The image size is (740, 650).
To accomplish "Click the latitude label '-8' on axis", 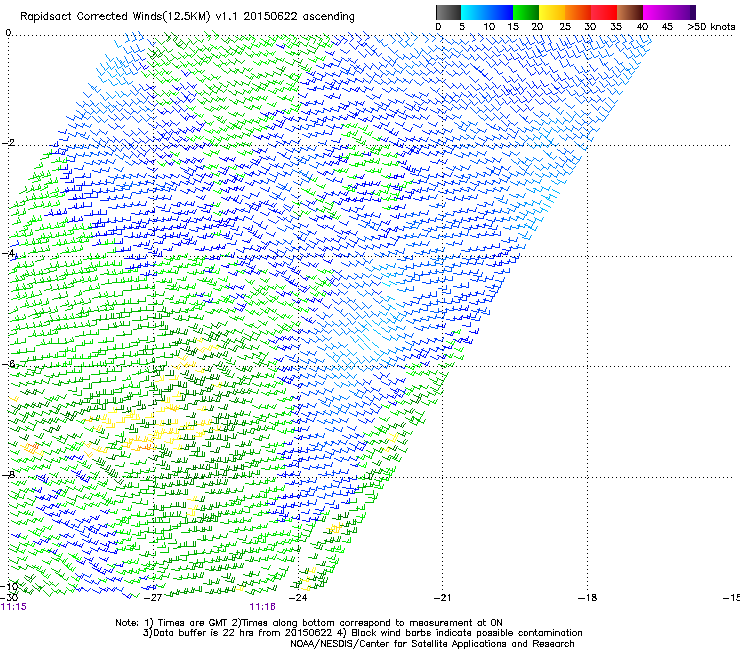I will (8, 474).
